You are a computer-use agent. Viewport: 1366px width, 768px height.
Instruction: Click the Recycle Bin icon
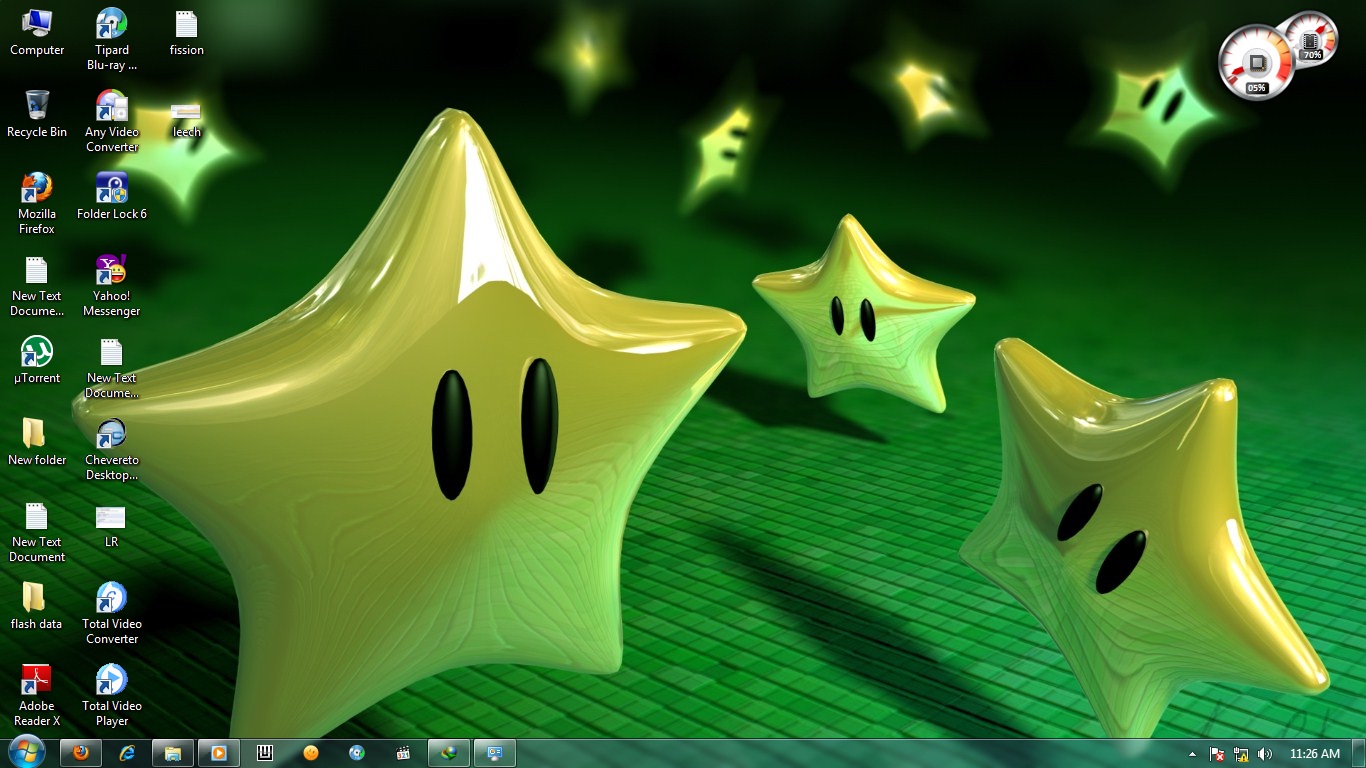(x=37, y=107)
